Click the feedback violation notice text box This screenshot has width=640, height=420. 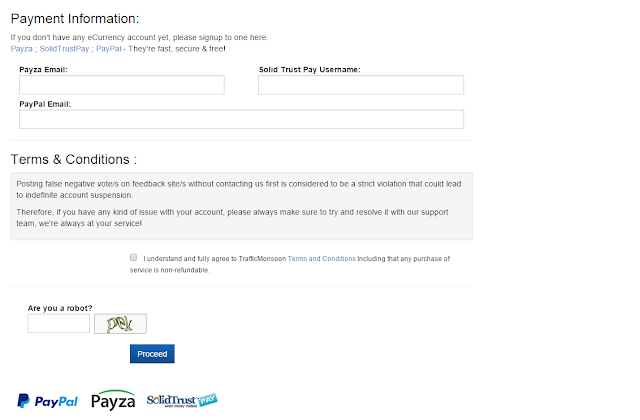tap(241, 206)
